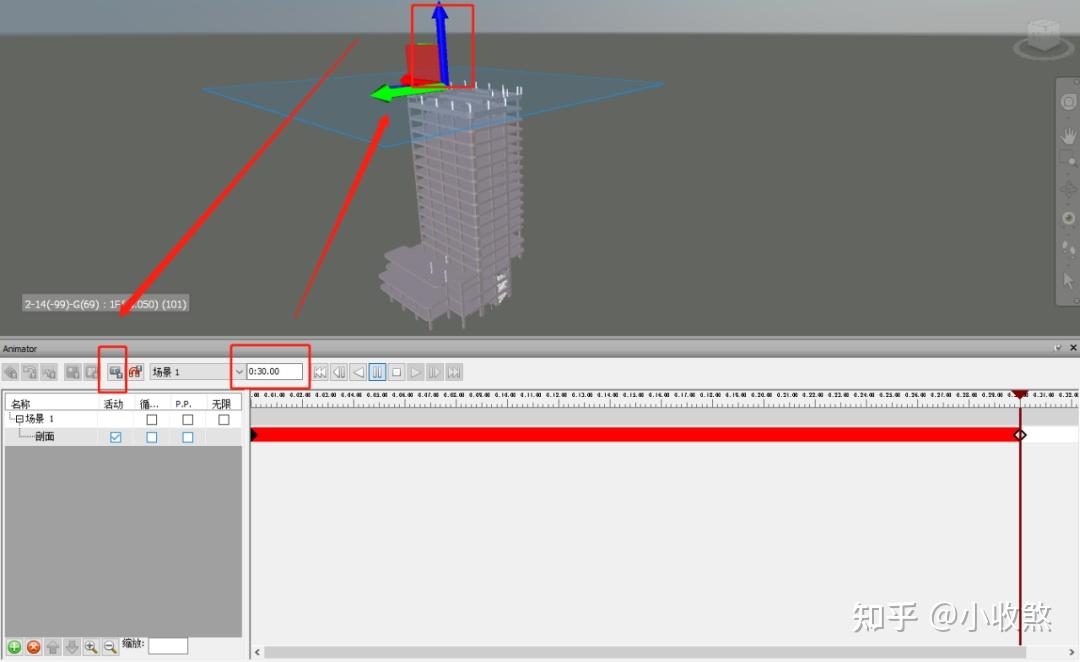The image size is (1080, 662).
Task: Click the animation toggle icon beside capture keyframe
Action: pyautogui.click(x=136, y=371)
